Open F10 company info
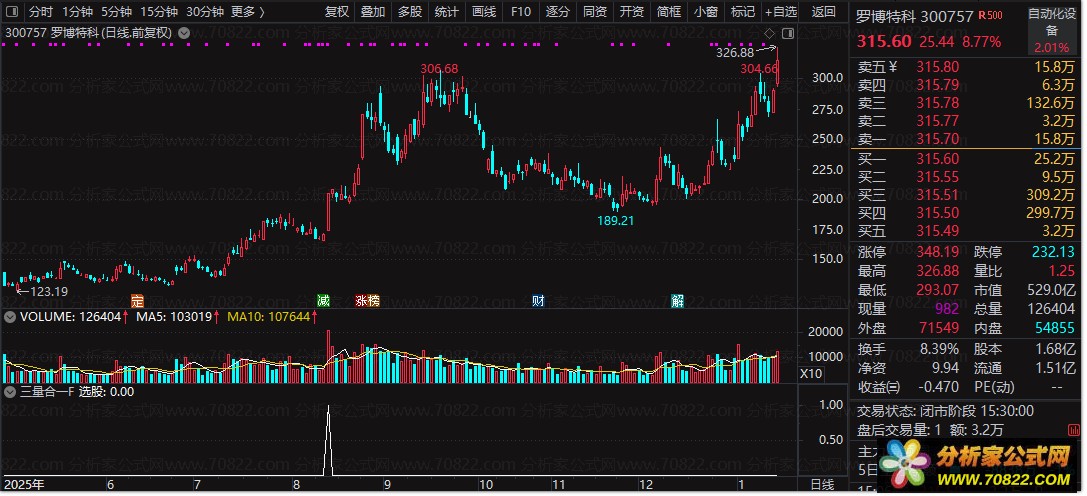This screenshot has width=1087, height=496. pyautogui.click(x=521, y=12)
